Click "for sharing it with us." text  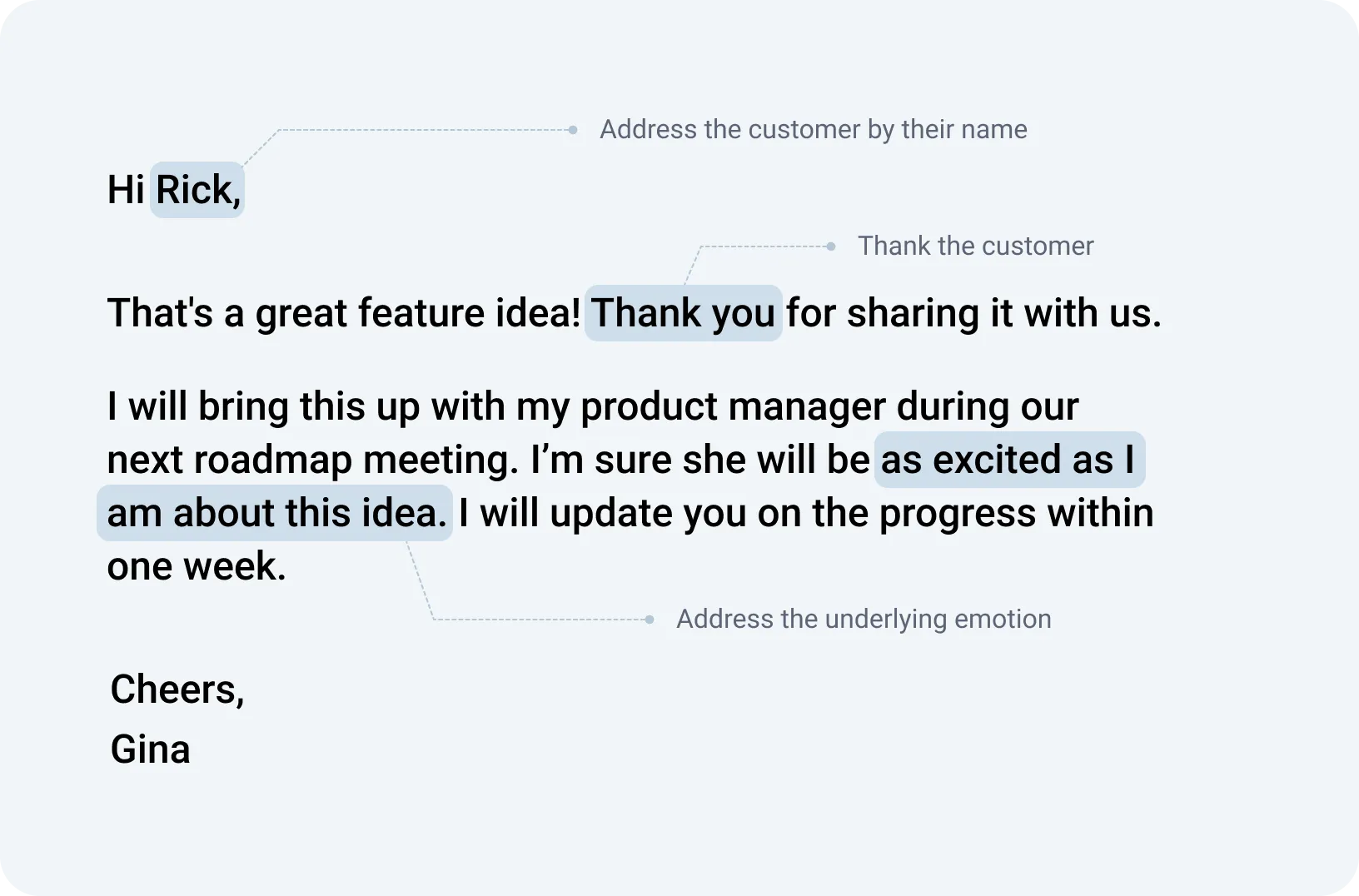tap(973, 313)
